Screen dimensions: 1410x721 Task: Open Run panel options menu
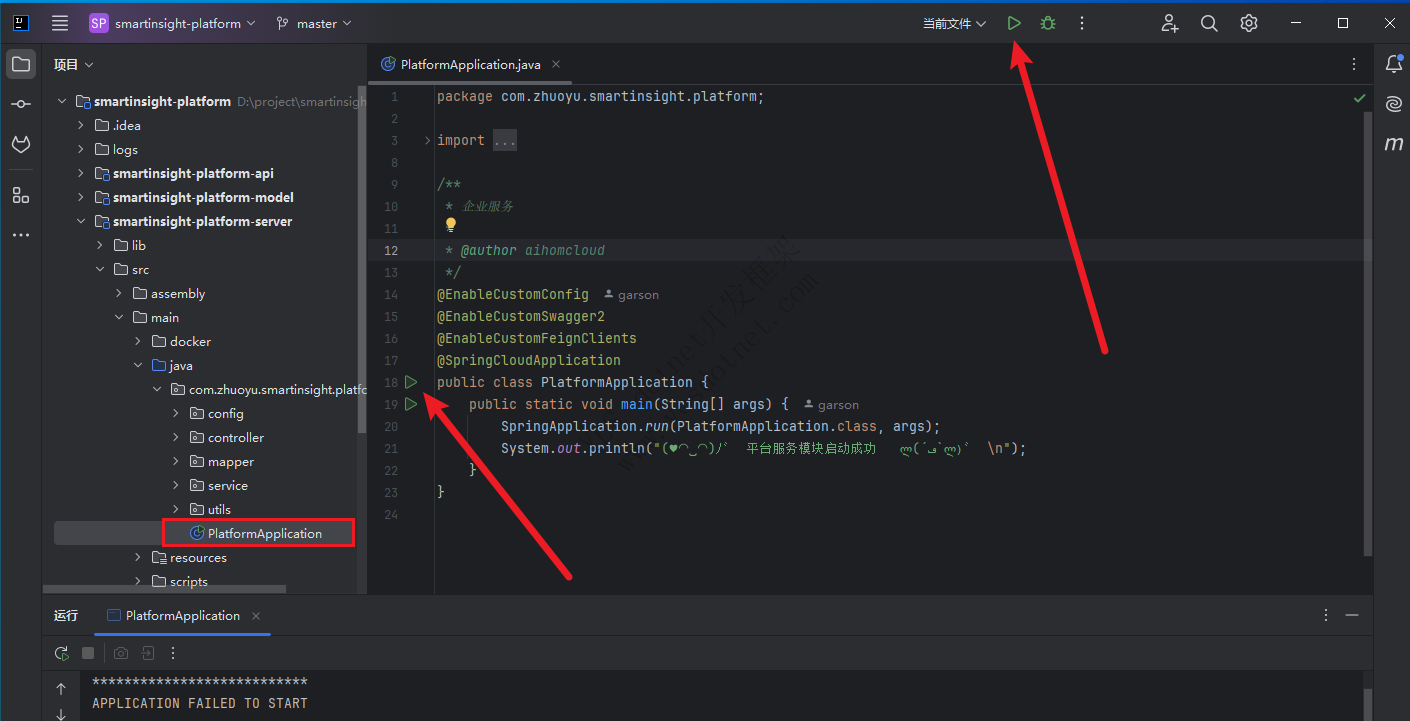[x=1326, y=616]
